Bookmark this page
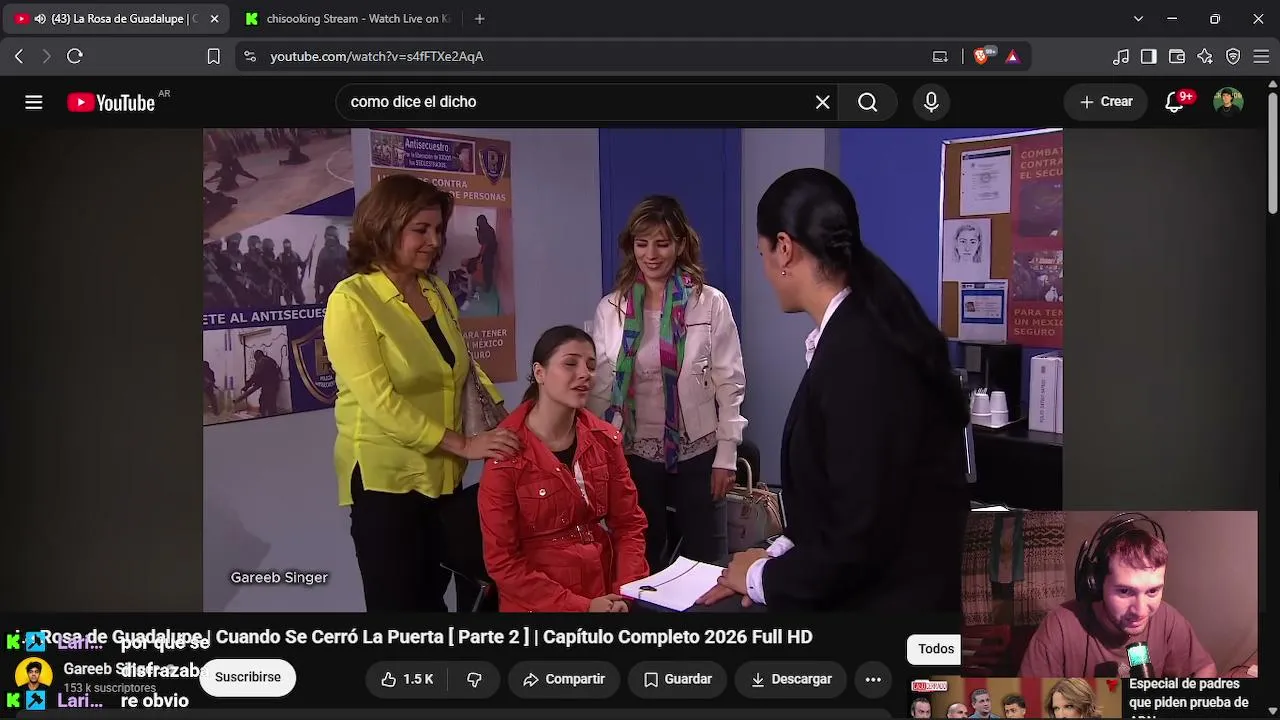The image size is (1280, 720). click(214, 56)
